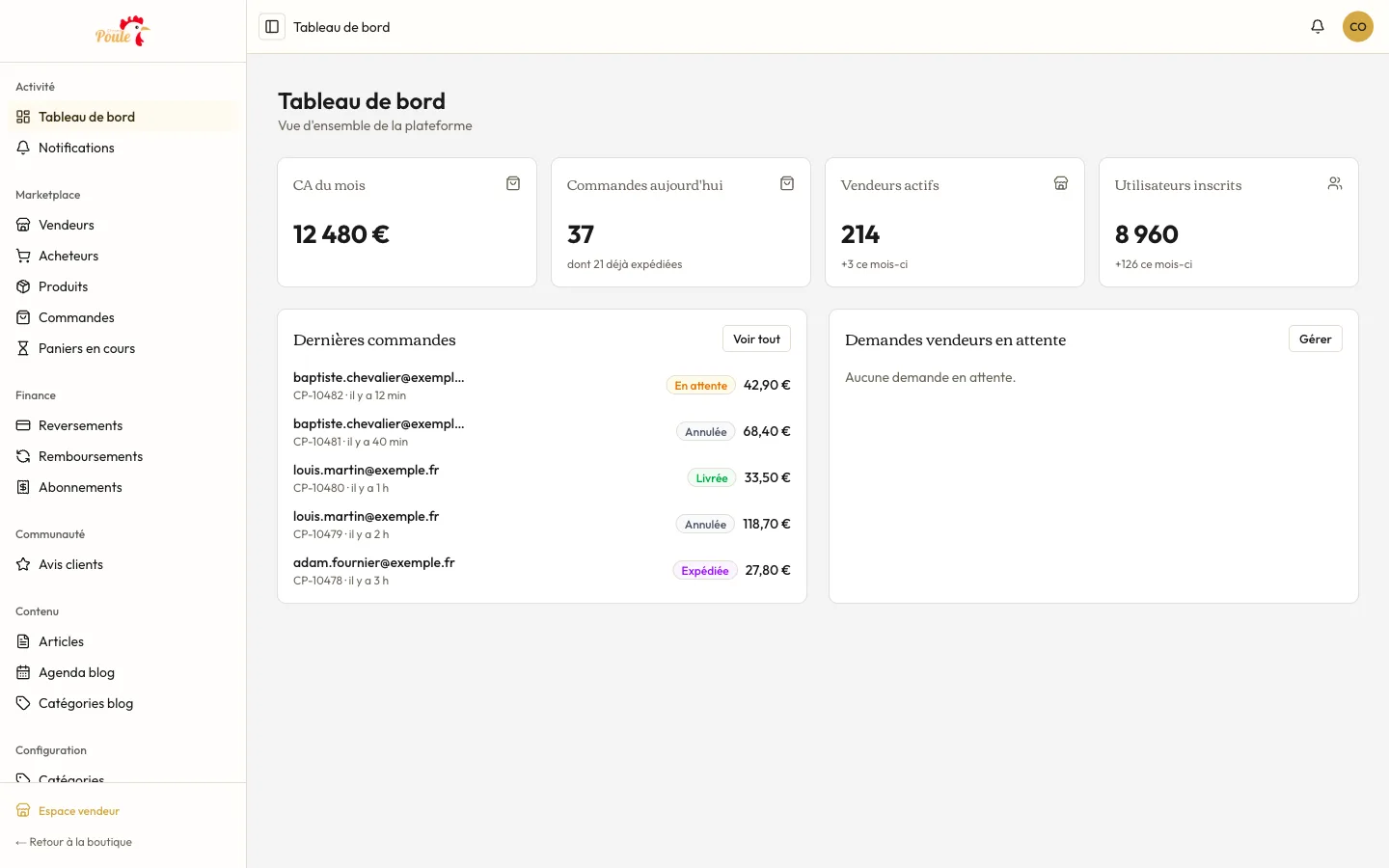Click the 12 480 € revenue value
Screen dimensions: 1389x868
point(341,234)
